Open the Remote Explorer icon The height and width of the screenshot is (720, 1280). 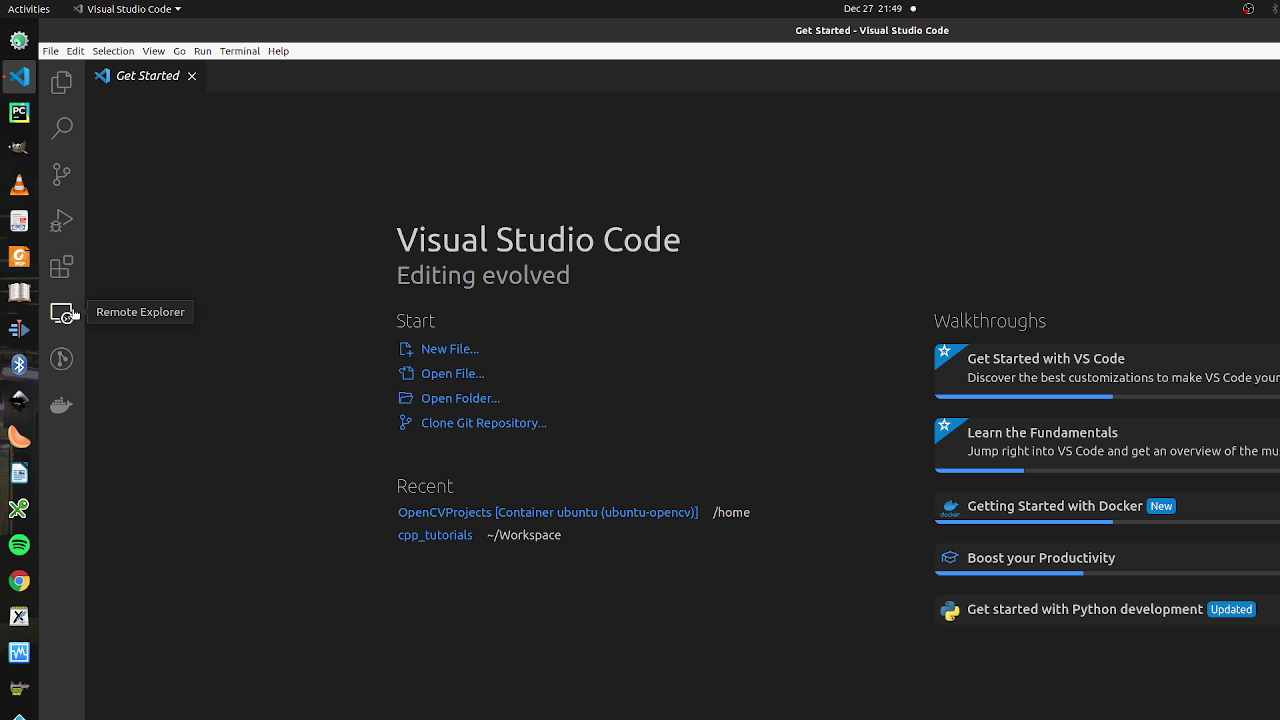tap(62, 313)
